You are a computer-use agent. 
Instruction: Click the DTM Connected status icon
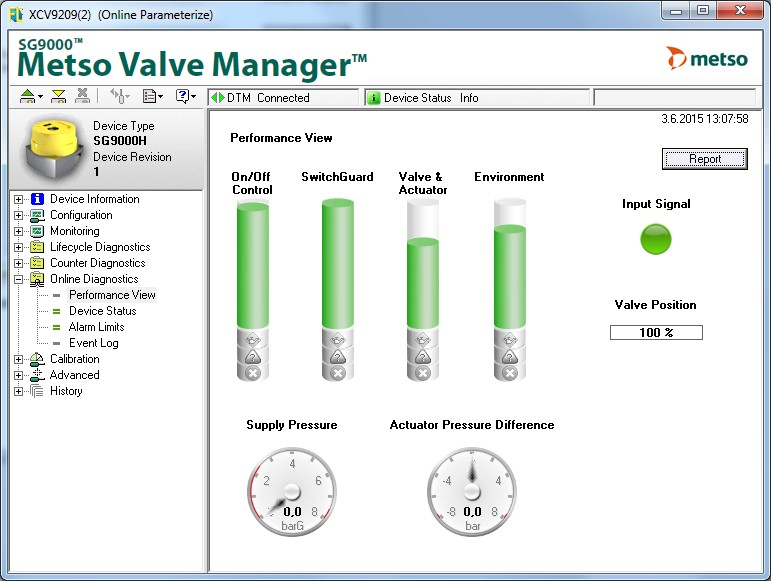coord(217,98)
